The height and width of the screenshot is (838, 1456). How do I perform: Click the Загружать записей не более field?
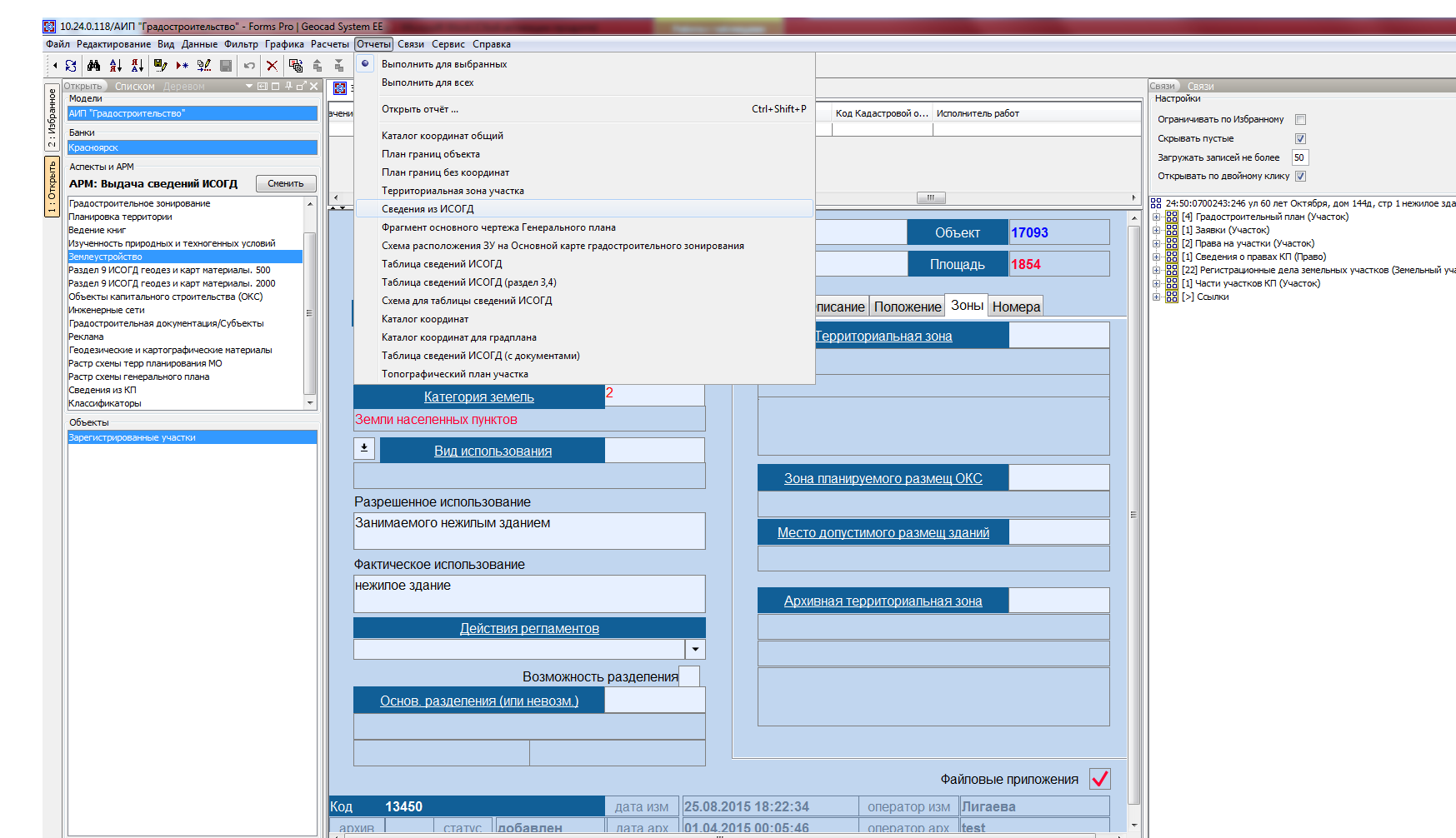click(x=1299, y=157)
